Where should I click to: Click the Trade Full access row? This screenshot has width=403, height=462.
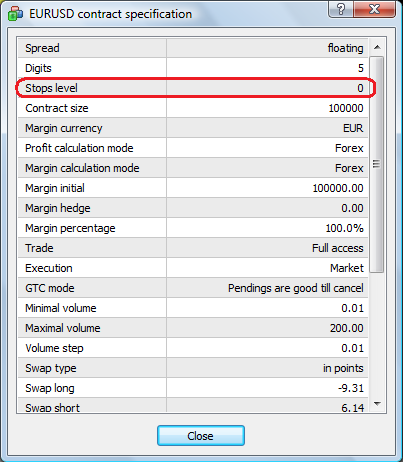(193, 248)
